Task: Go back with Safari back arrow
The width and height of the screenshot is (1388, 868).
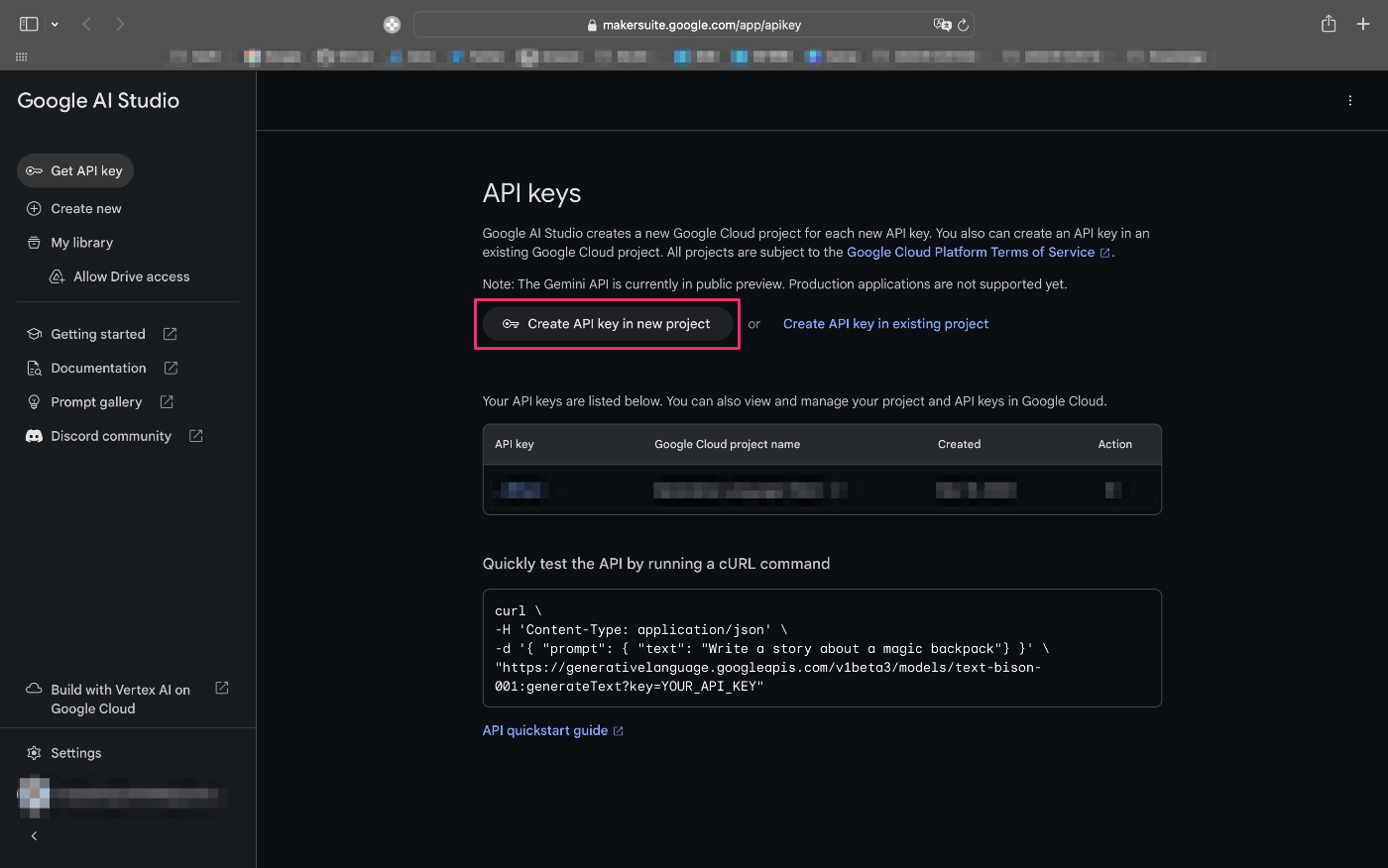Action: [86, 24]
